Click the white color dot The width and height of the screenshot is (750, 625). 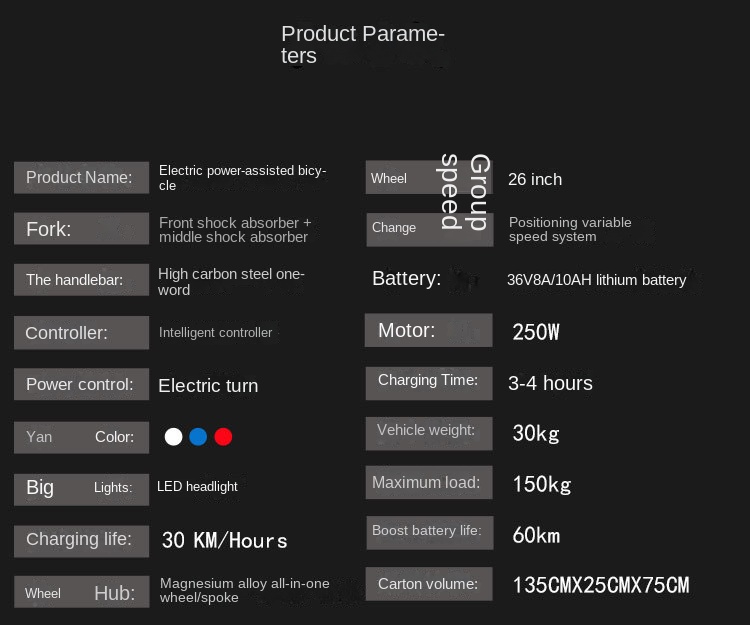tap(174, 436)
